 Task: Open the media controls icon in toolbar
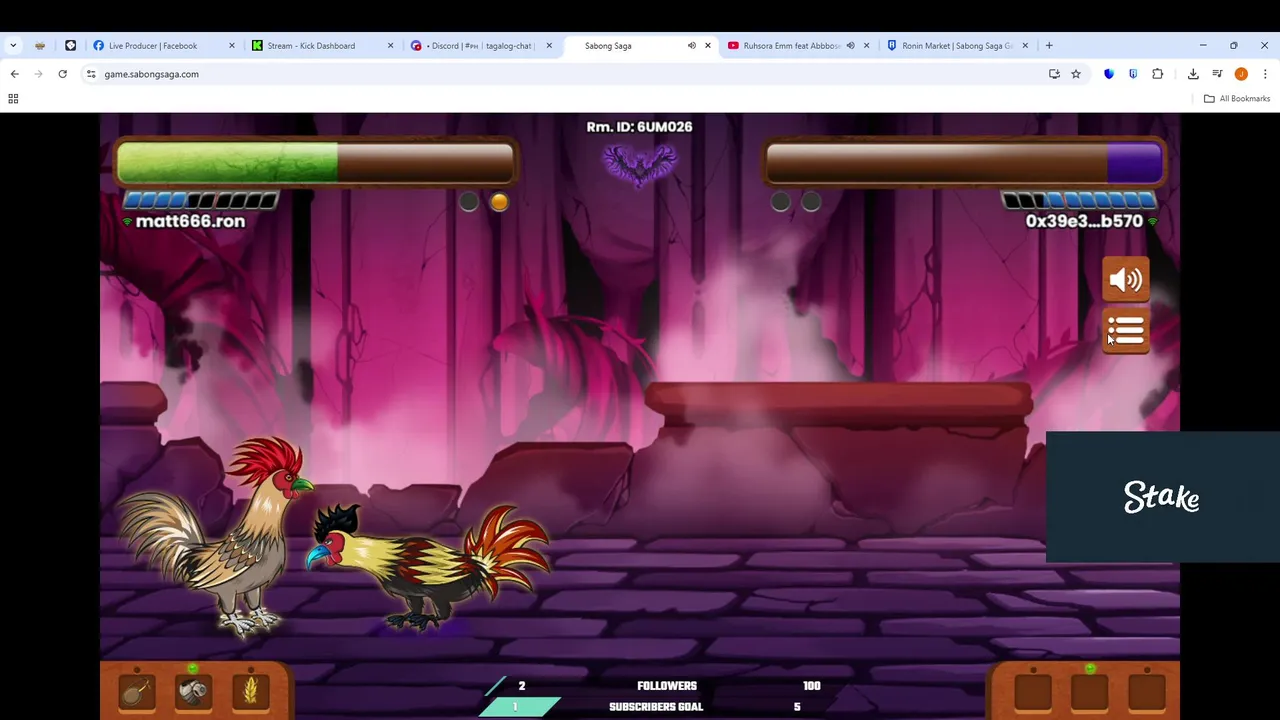click(x=1217, y=74)
